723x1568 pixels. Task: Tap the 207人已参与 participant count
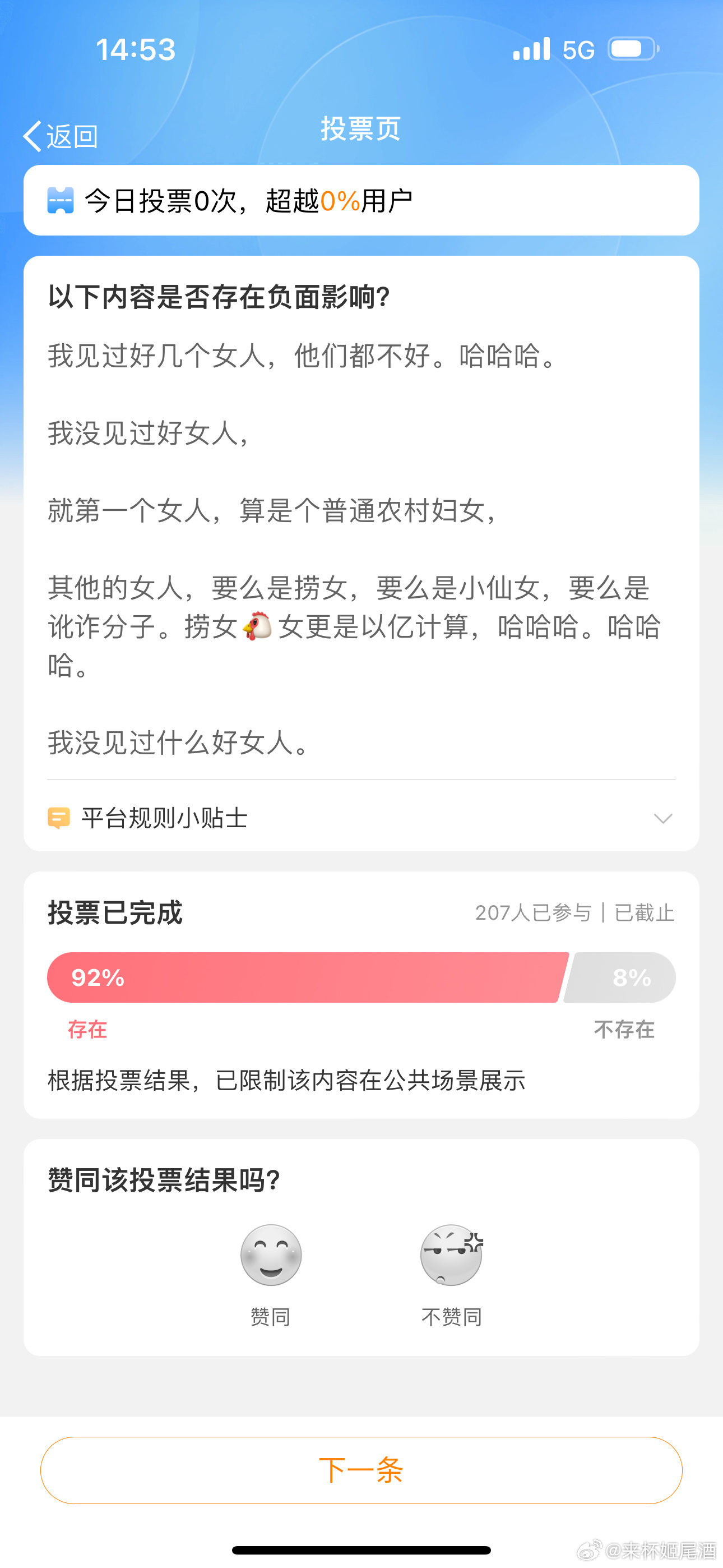pyautogui.click(x=533, y=912)
